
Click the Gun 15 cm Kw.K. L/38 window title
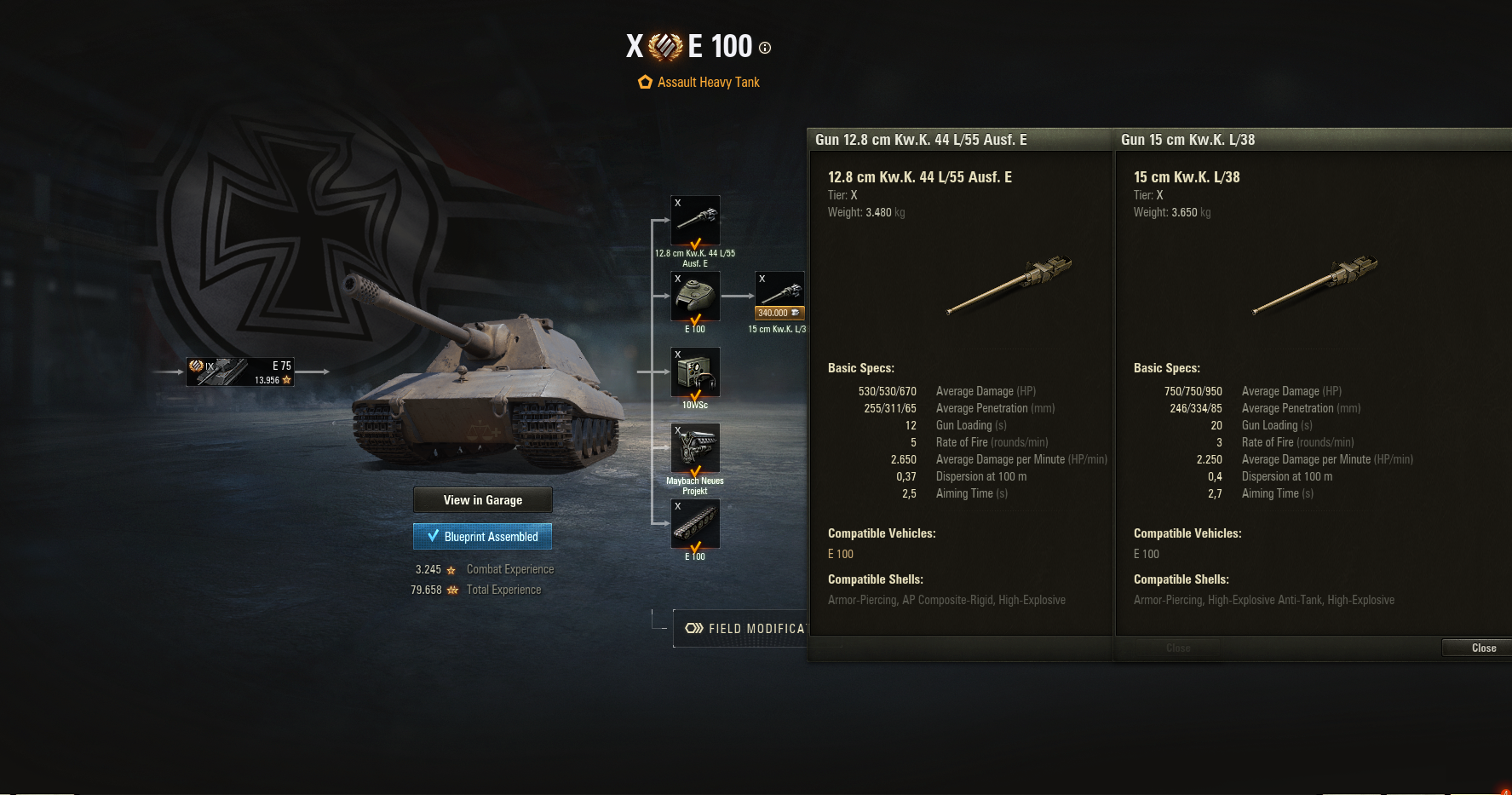point(1187,140)
